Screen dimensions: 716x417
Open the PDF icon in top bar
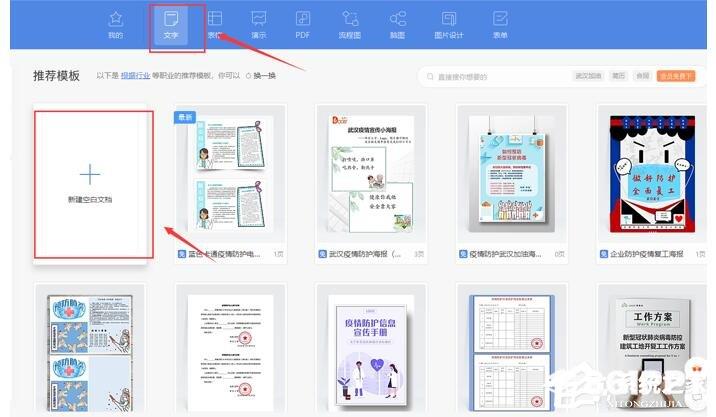coord(303,19)
